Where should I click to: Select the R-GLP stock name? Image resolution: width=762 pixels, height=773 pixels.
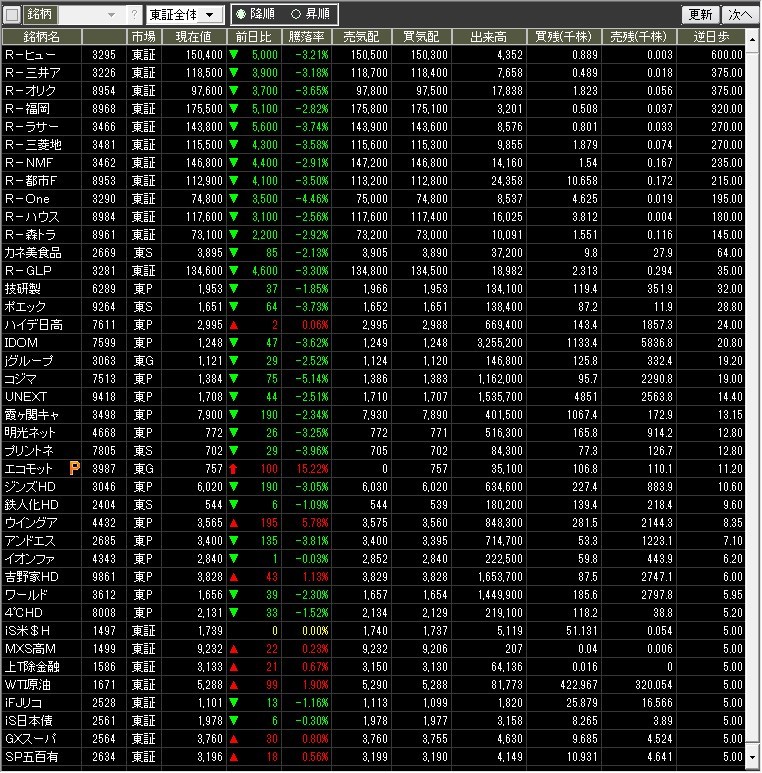coord(28,271)
